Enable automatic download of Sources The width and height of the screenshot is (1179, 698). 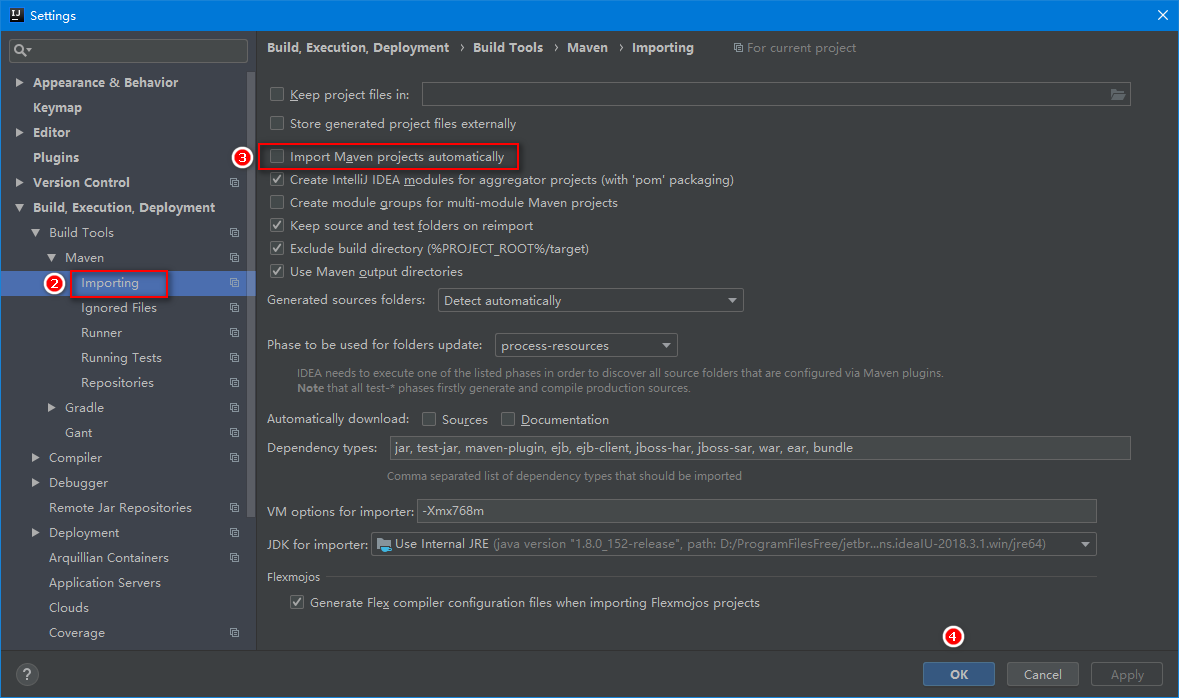pyautogui.click(x=429, y=419)
